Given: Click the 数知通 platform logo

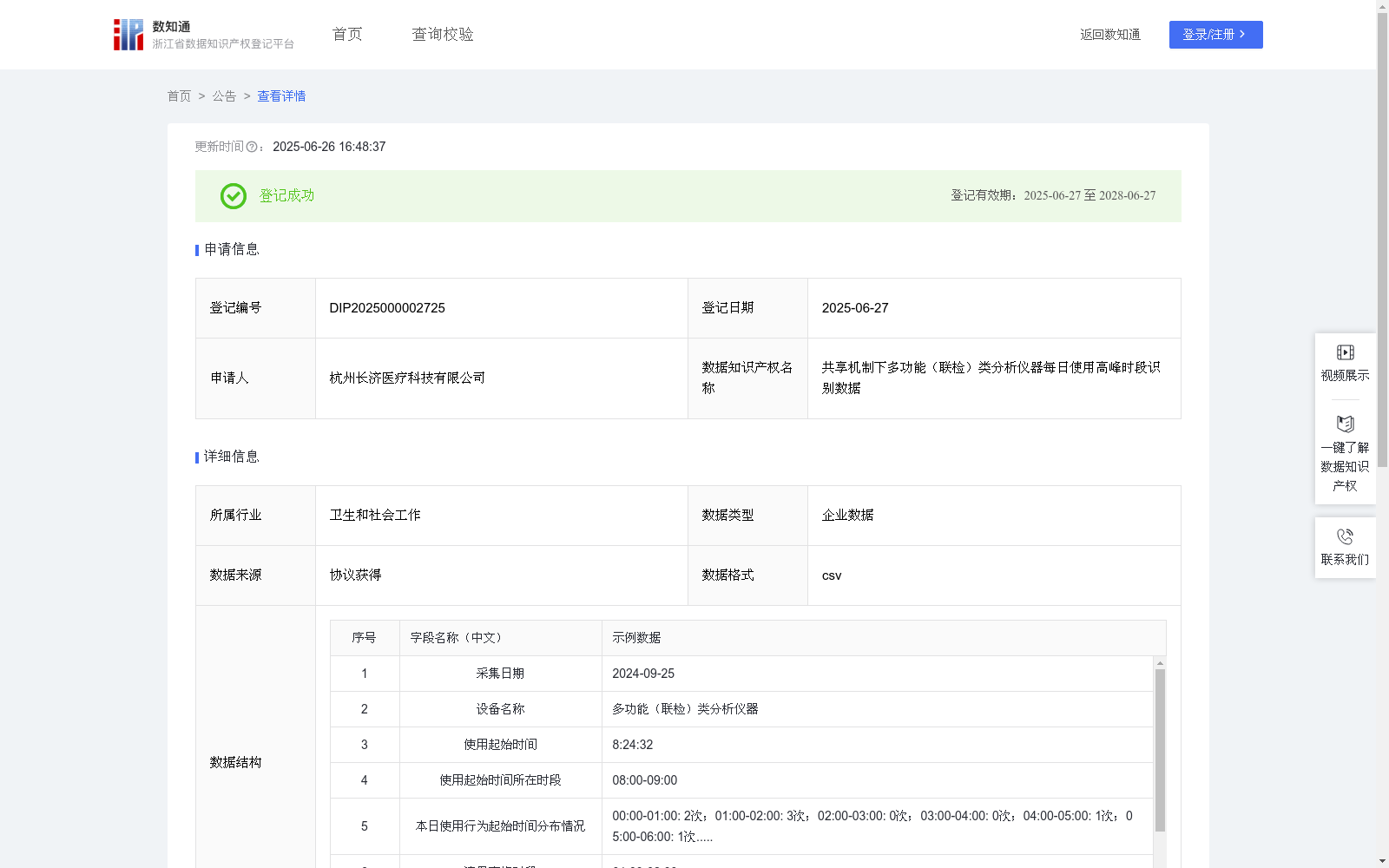Looking at the screenshot, I should 203,35.
